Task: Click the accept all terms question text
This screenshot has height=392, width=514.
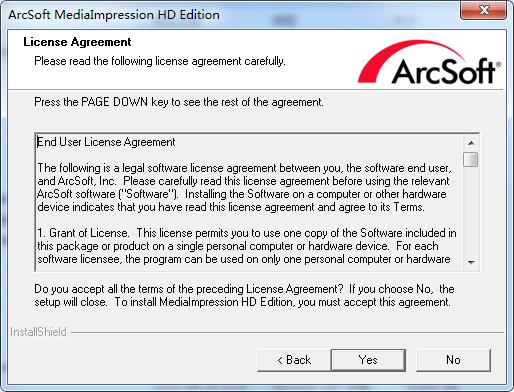Action: 244,295
